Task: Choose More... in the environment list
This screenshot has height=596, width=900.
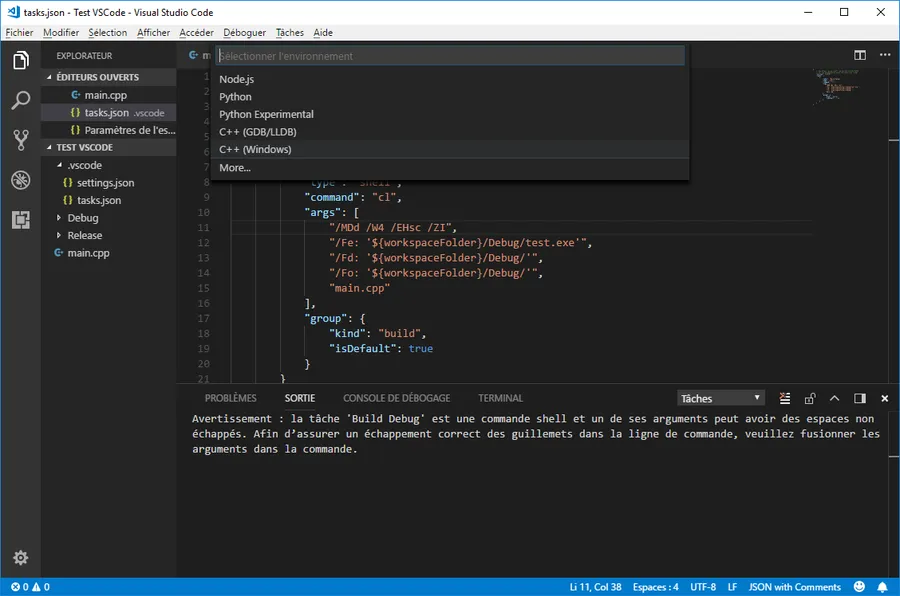Action: [450, 168]
